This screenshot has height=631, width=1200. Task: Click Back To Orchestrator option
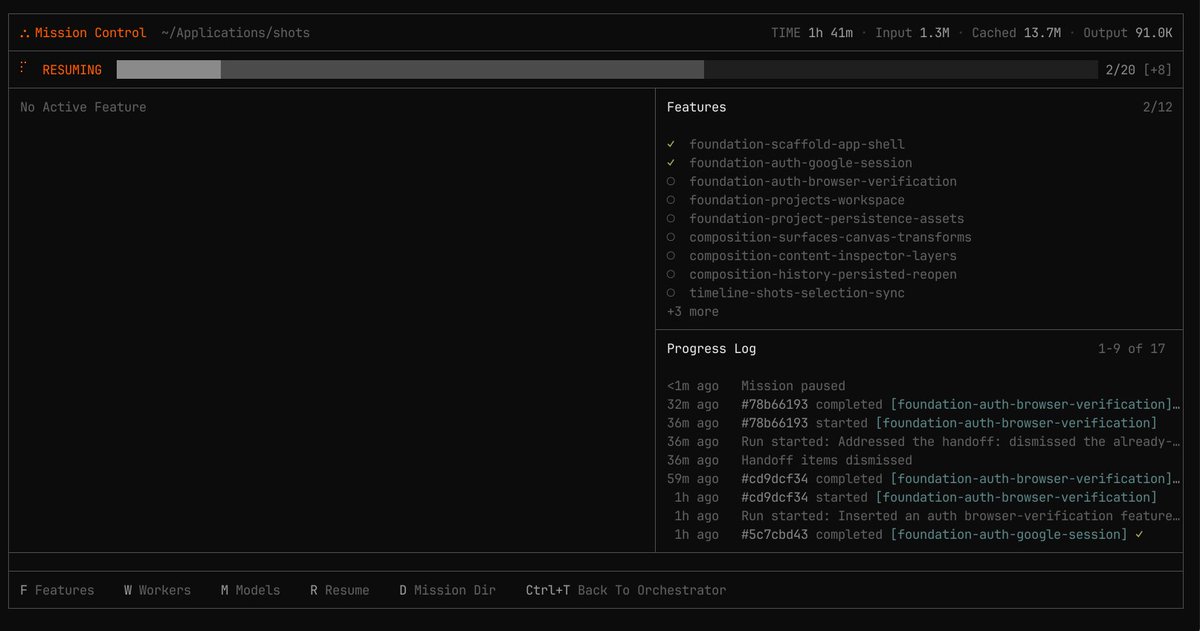(x=626, y=590)
